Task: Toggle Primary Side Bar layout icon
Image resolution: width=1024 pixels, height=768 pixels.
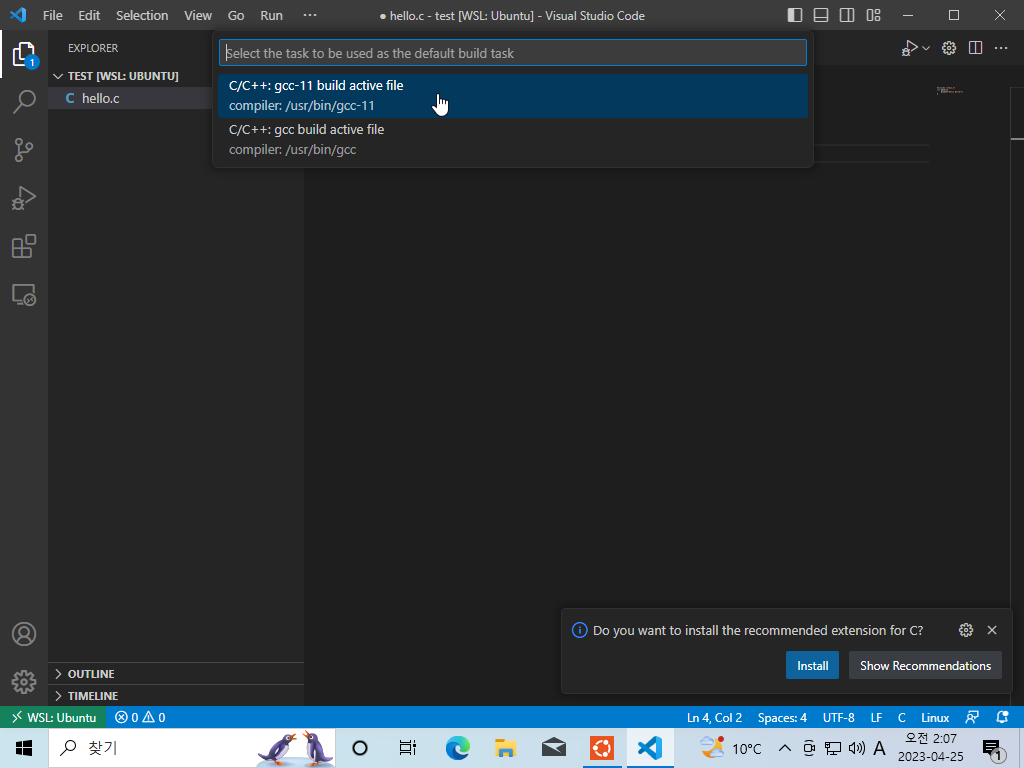Action: click(795, 15)
